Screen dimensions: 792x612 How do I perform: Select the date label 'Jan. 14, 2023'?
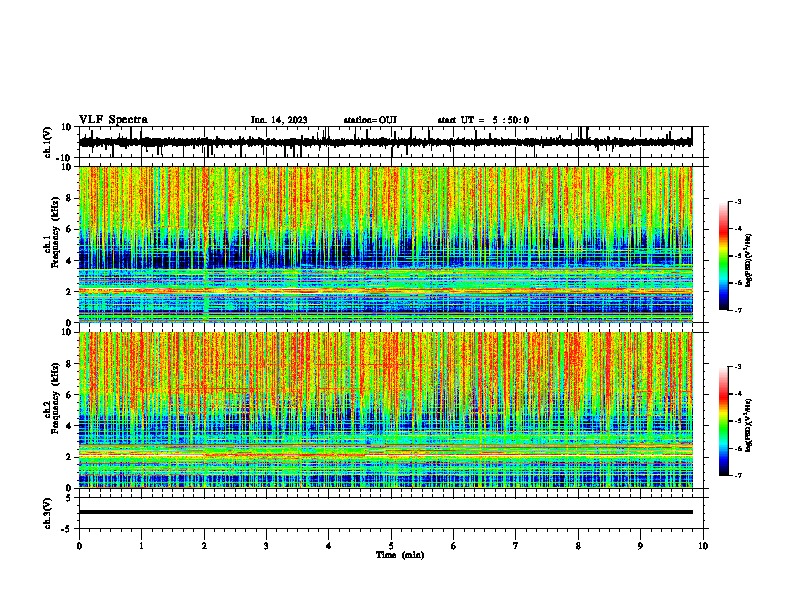click(279, 120)
